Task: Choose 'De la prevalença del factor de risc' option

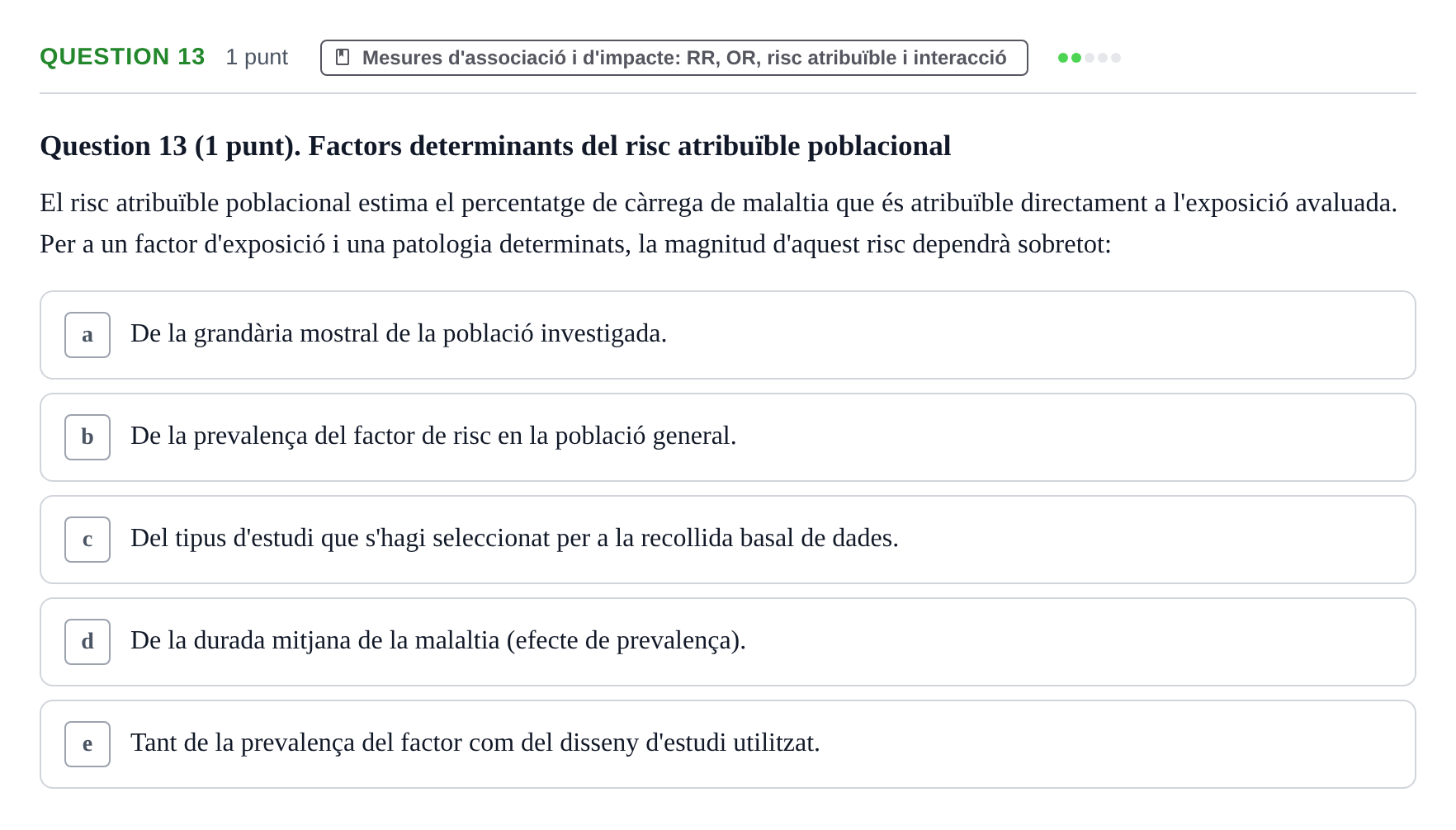Action: [728, 437]
